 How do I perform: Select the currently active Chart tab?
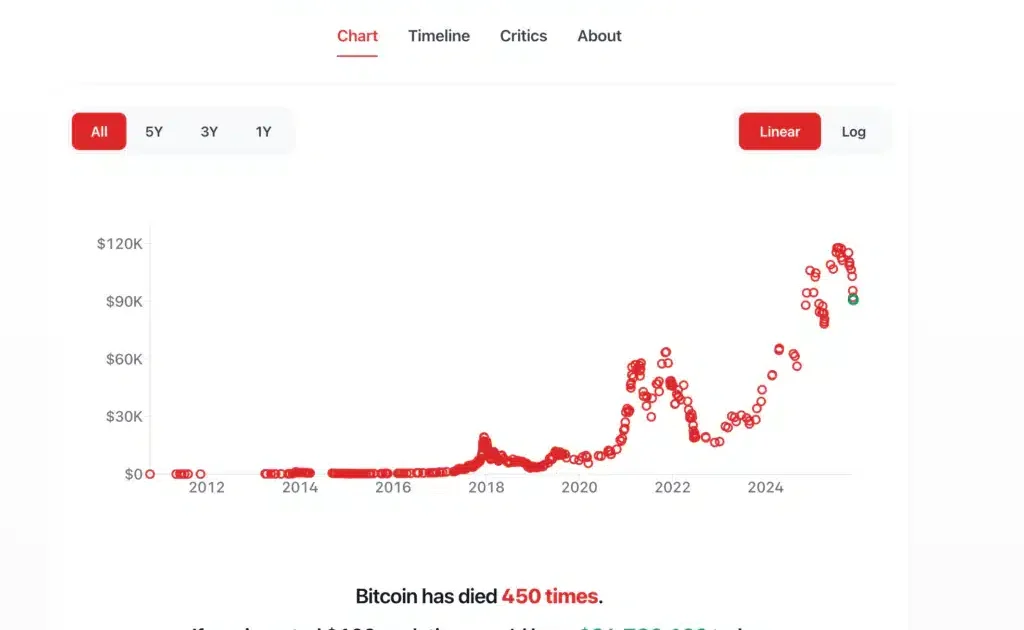(357, 36)
